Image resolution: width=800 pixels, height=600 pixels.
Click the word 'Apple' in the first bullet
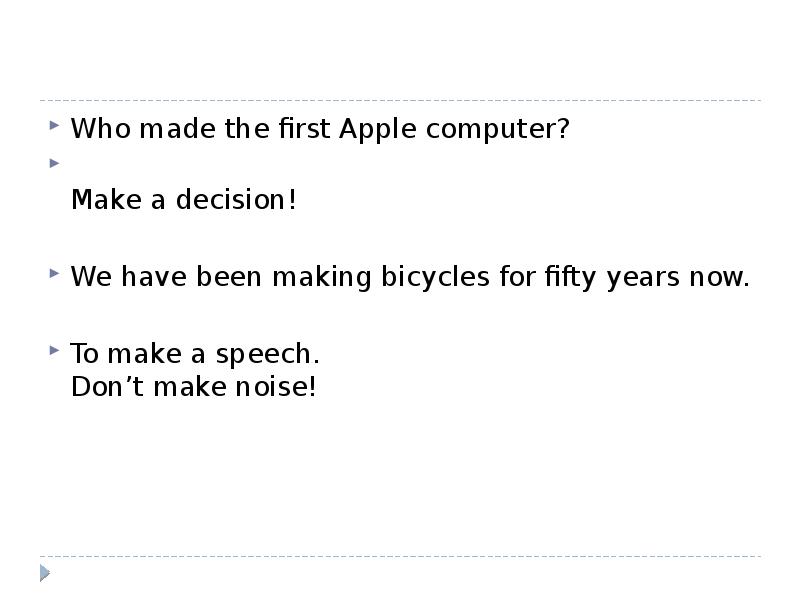click(374, 130)
